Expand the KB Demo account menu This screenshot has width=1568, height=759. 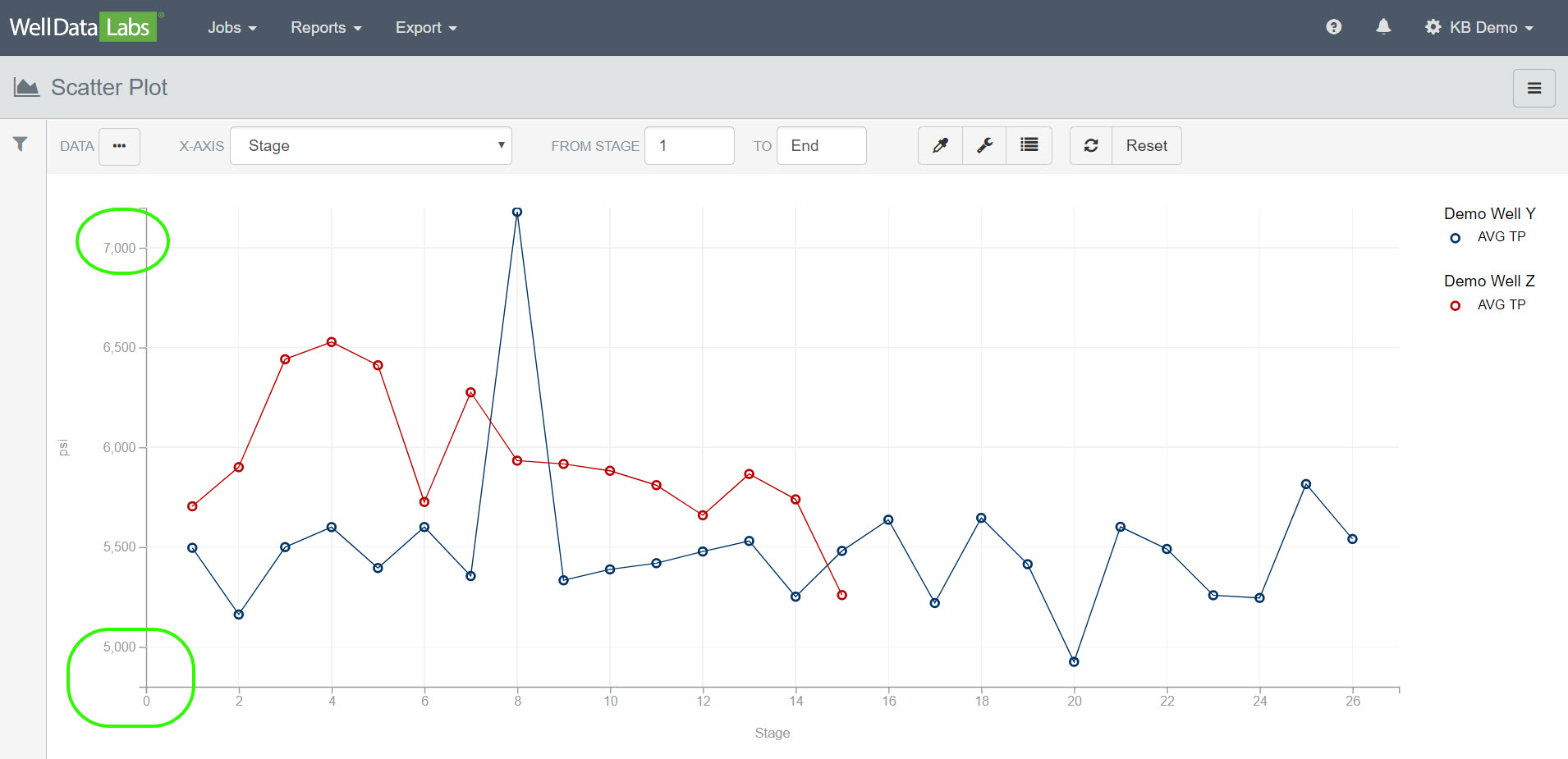[1480, 27]
